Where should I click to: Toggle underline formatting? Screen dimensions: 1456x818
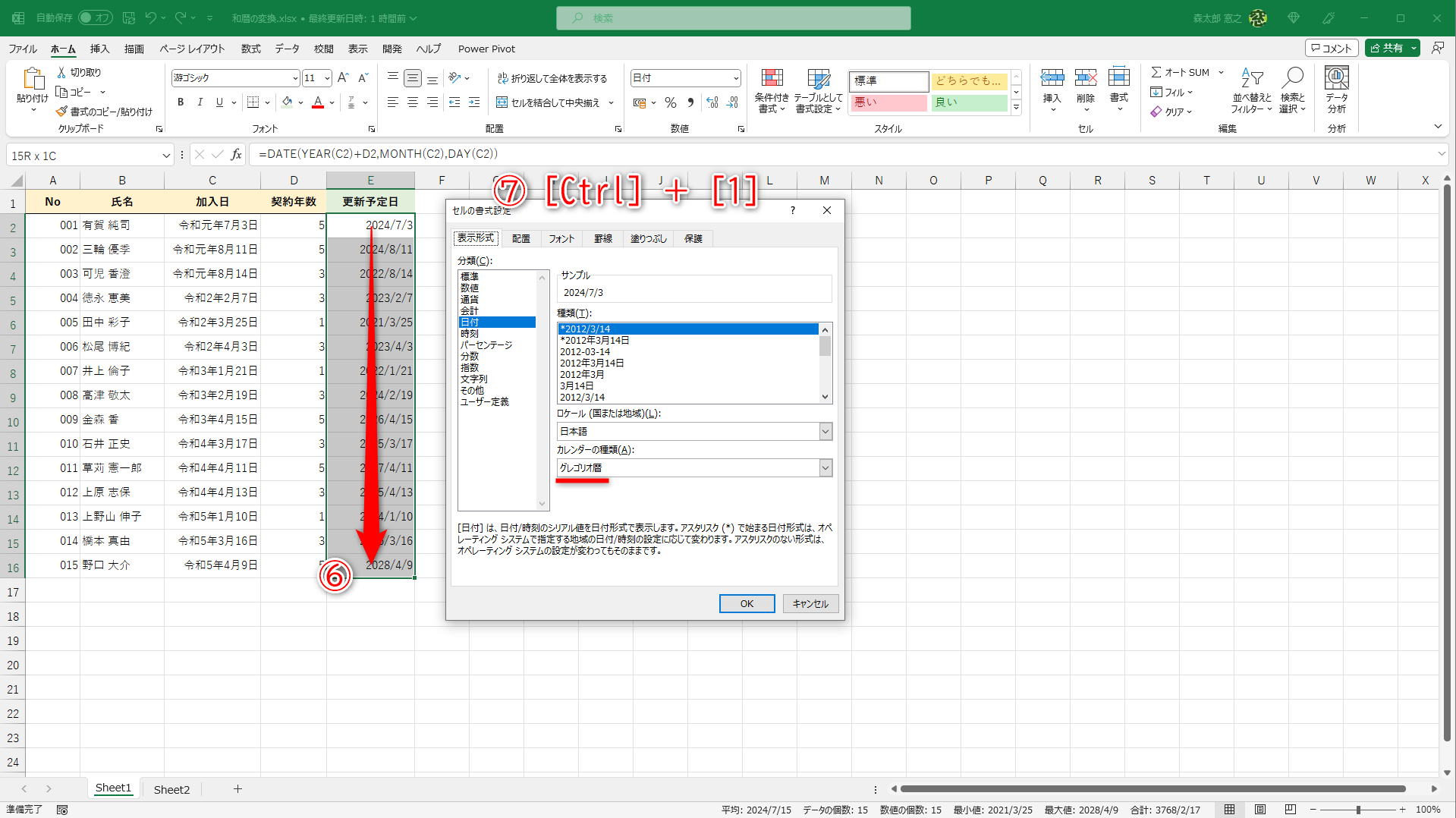(219, 102)
